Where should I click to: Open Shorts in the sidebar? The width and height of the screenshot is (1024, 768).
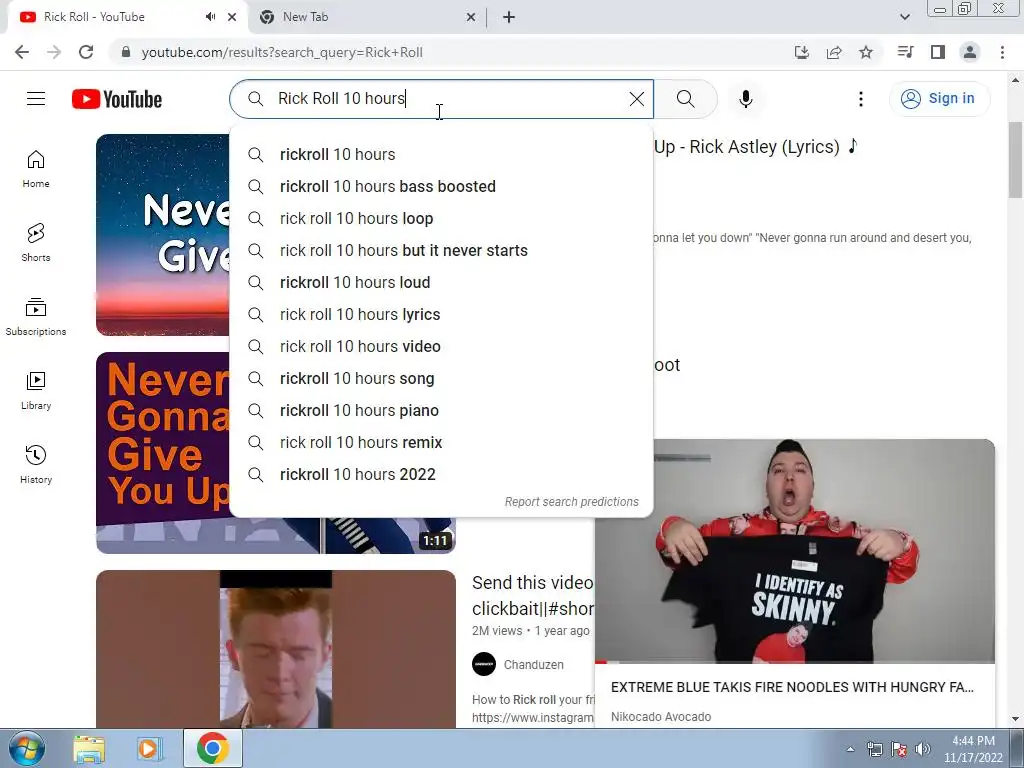click(x=36, y=243)
